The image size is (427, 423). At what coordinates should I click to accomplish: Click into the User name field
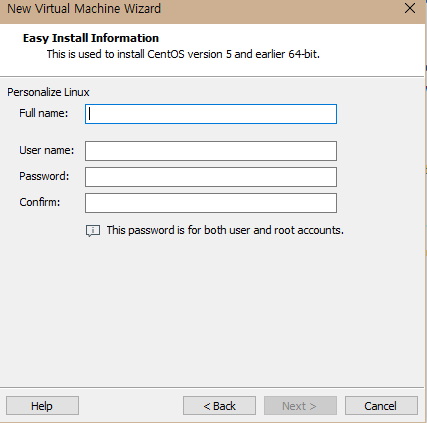click(211, 151)
